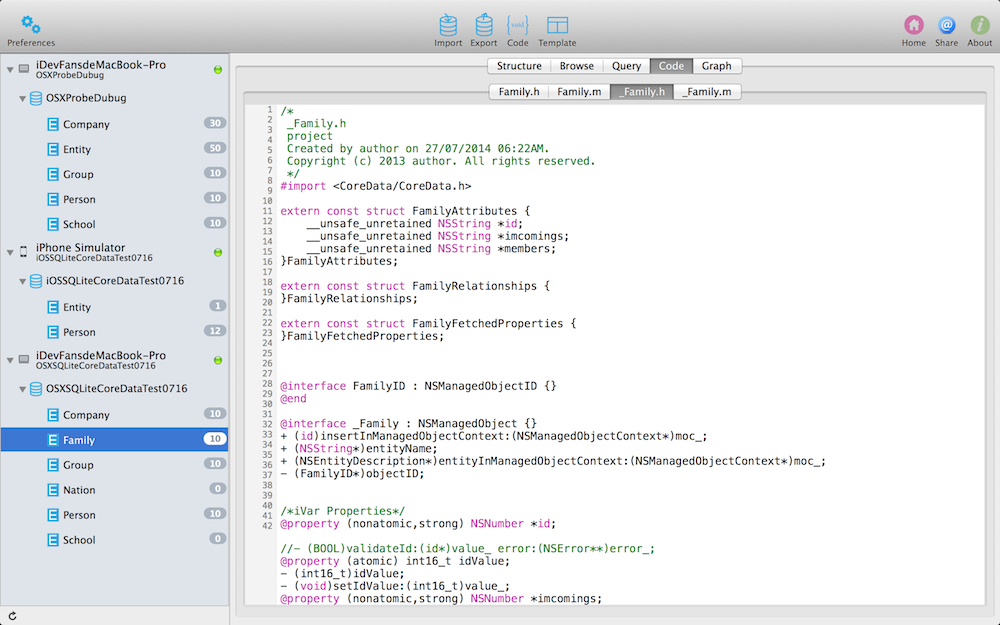Collapse the iPhone Simulator node
This screenshot has height=625, width=1000.
coord(10,253)
